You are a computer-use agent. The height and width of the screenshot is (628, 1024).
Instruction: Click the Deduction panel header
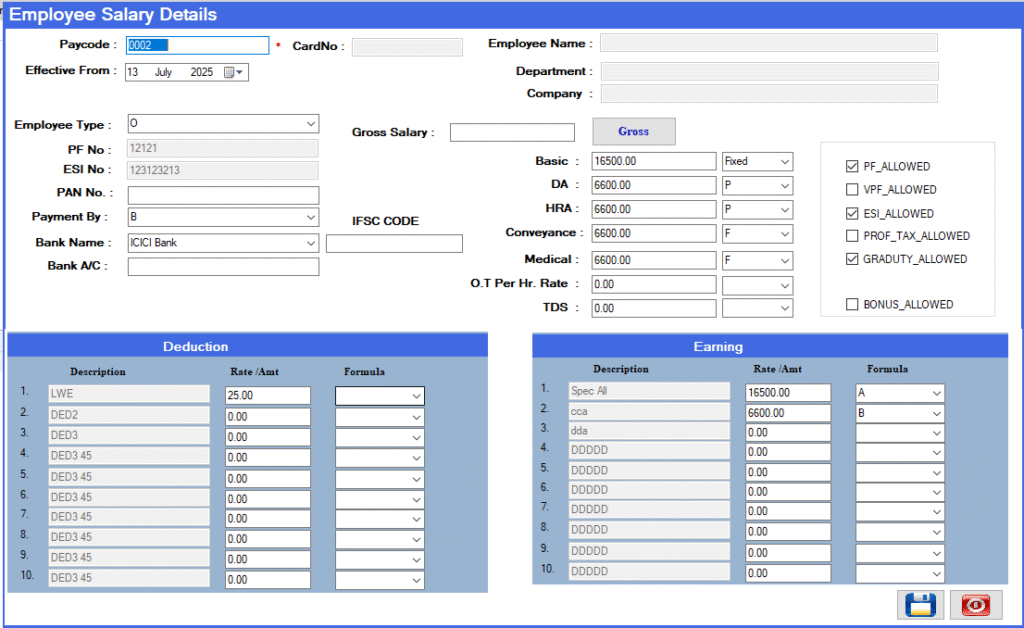pos(248,346)
